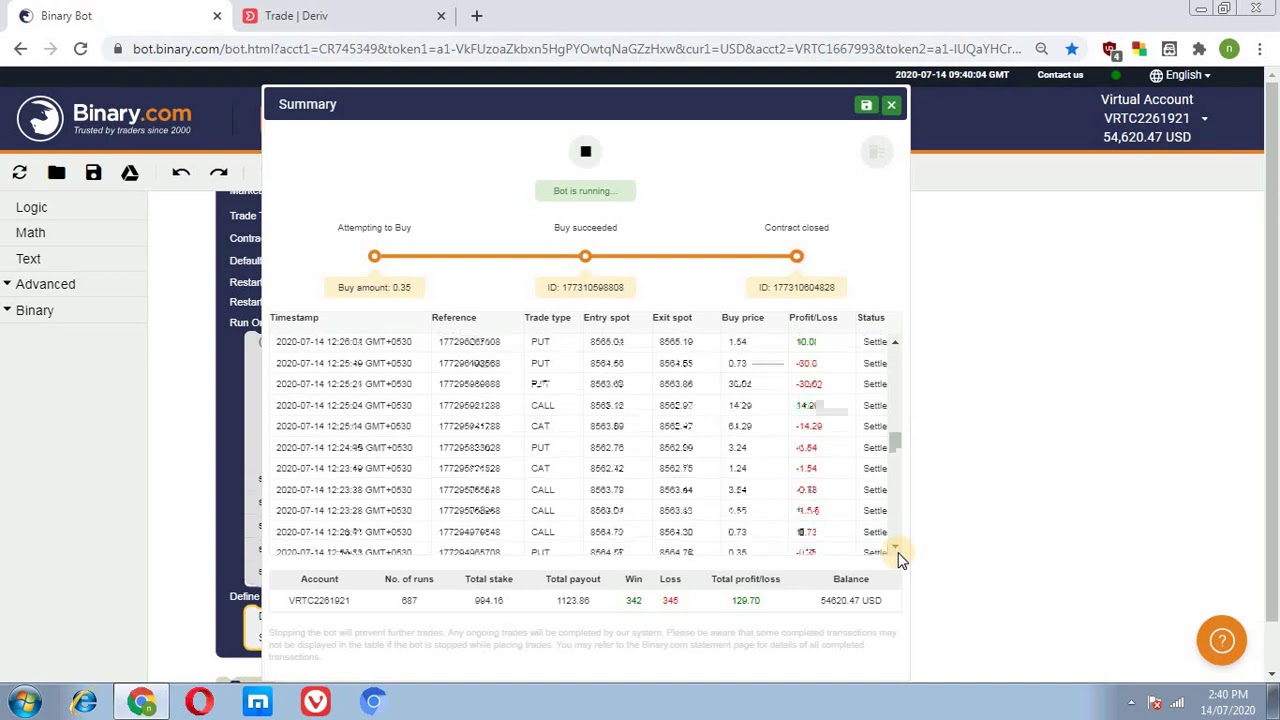Go back using the browser back arrow
Screen dimensions: 1280x720
tap(21, 49)
